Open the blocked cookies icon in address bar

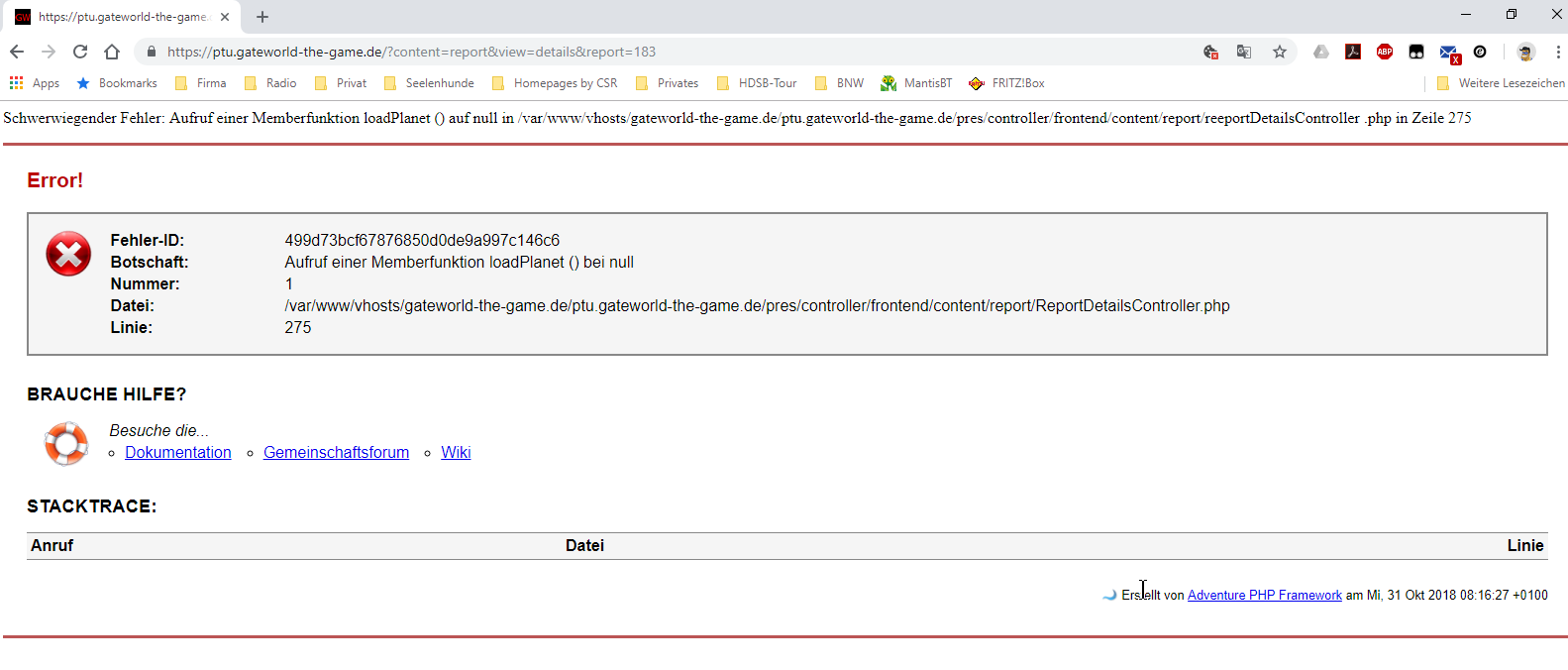pos(1210,52)
